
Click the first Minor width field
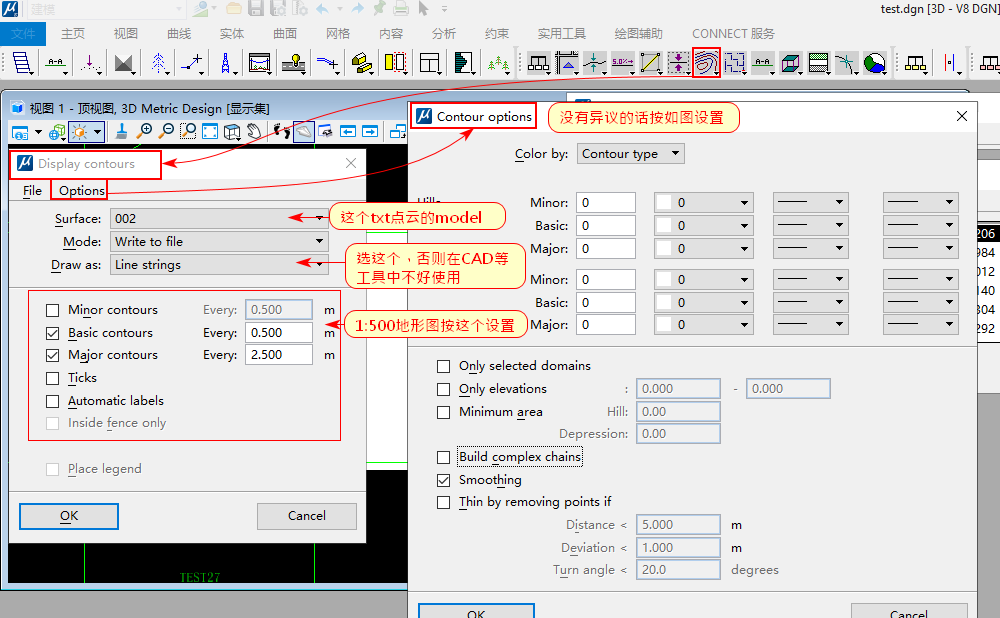(606, 203)
